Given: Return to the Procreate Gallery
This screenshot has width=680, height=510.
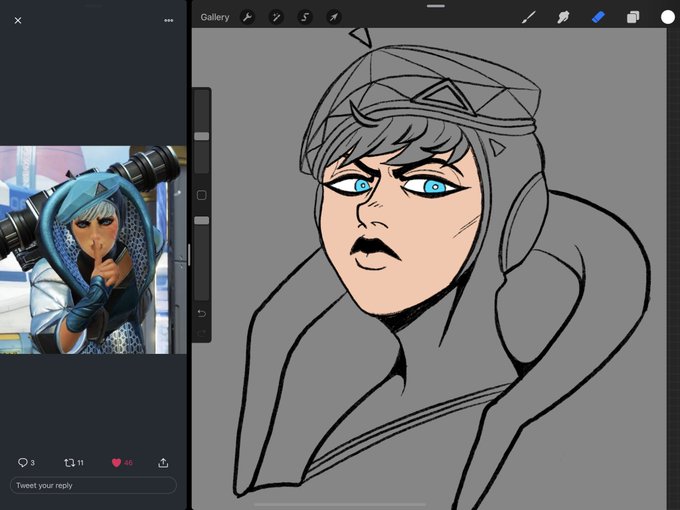Looking at the screenshot, I should [x=215, y=17].
